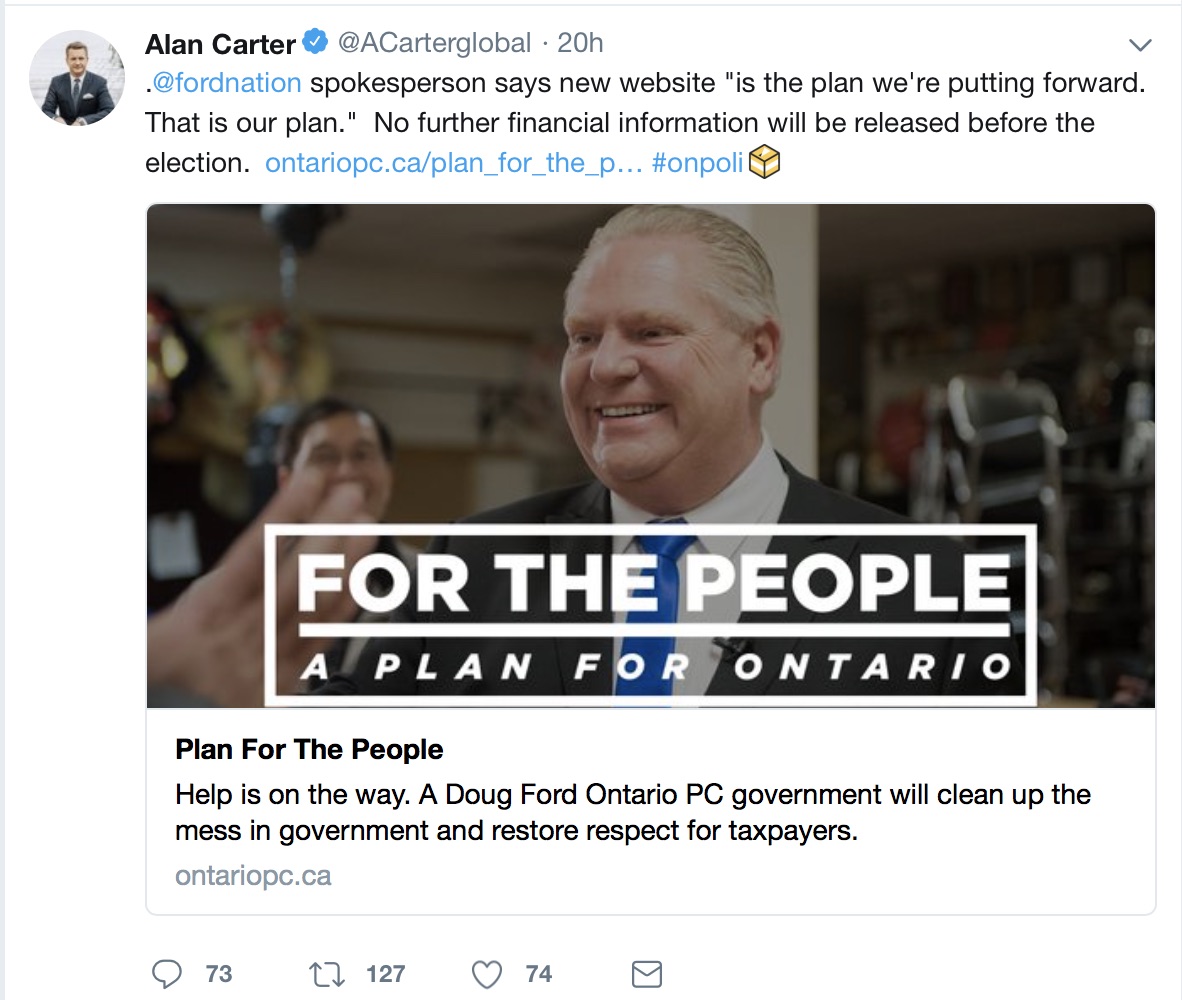This screenshot has height=1000, width=1182.
Task: Follow the ontariopc.ca/plan_for_the_p… link
Action: point(454,163)
